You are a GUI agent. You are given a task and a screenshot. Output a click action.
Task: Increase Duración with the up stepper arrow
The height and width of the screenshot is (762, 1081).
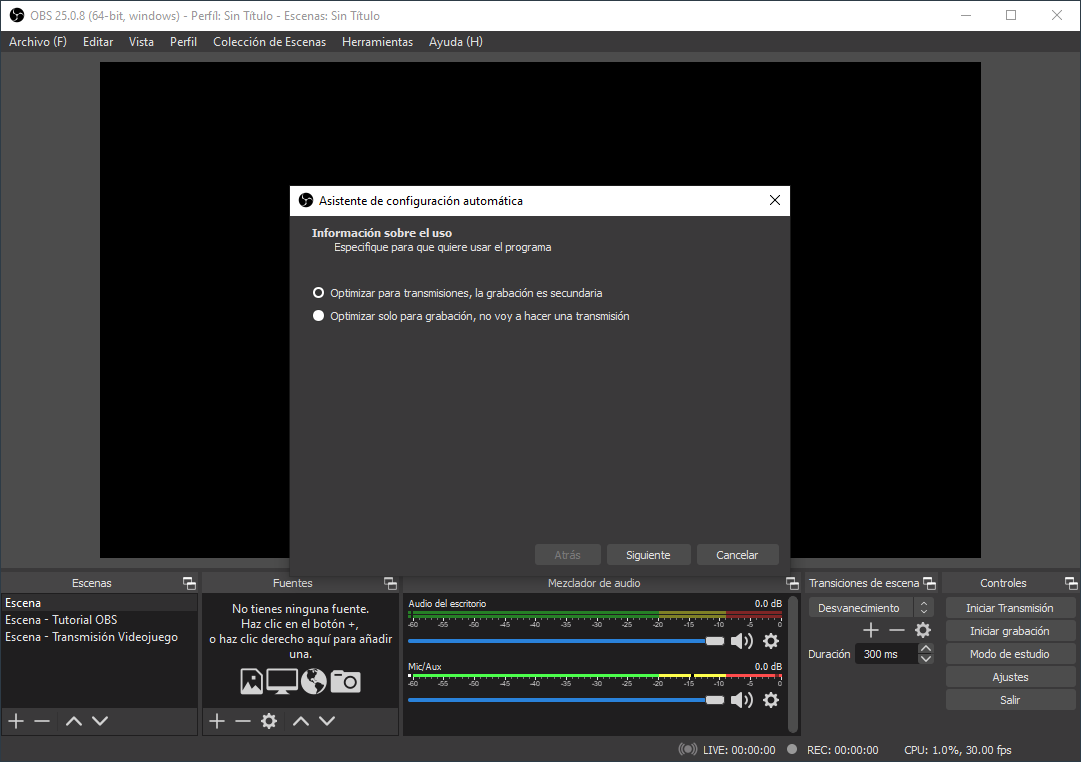click(x=925, y=648)
